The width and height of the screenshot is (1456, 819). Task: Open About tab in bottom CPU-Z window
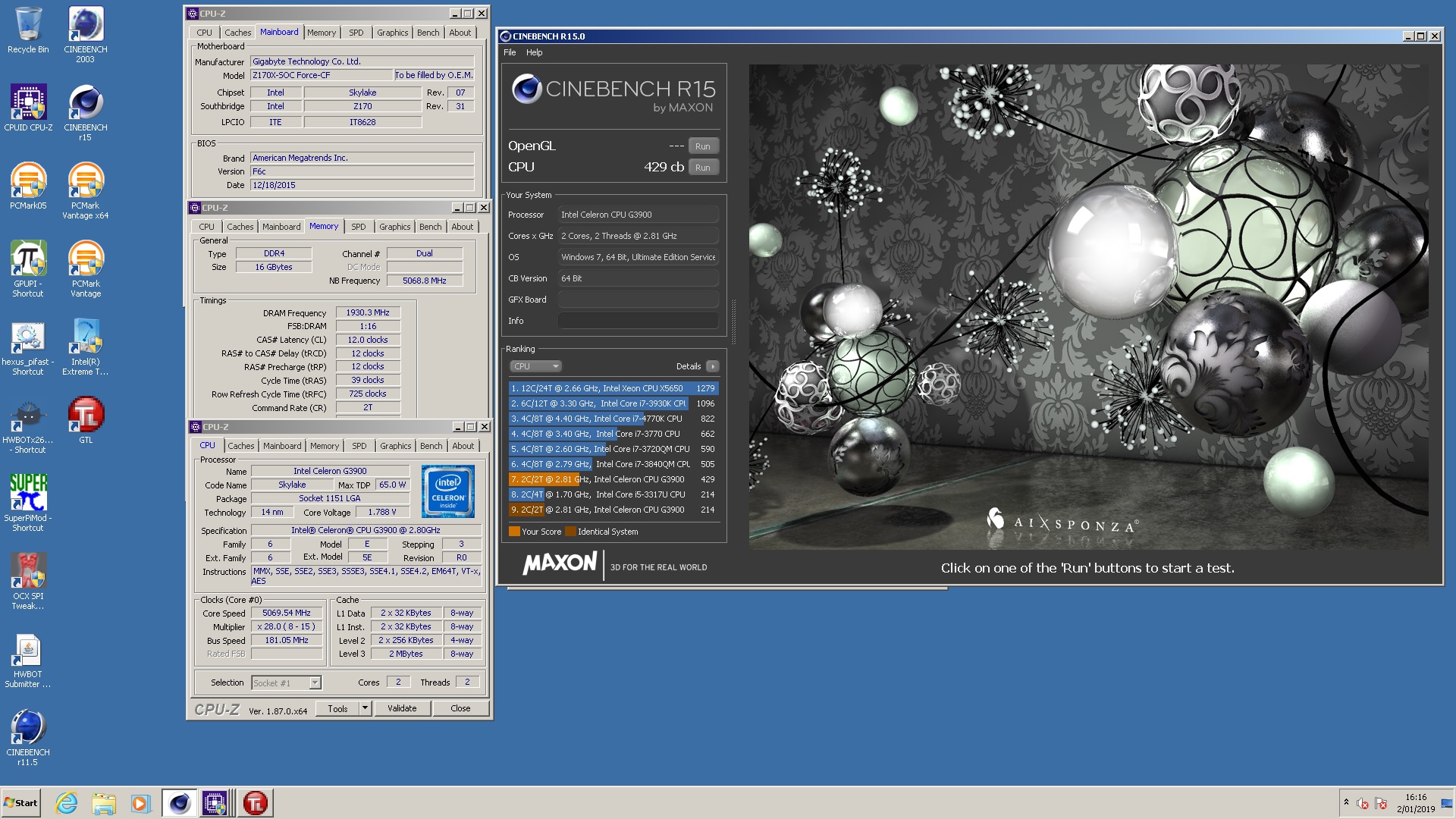[463, 446]
